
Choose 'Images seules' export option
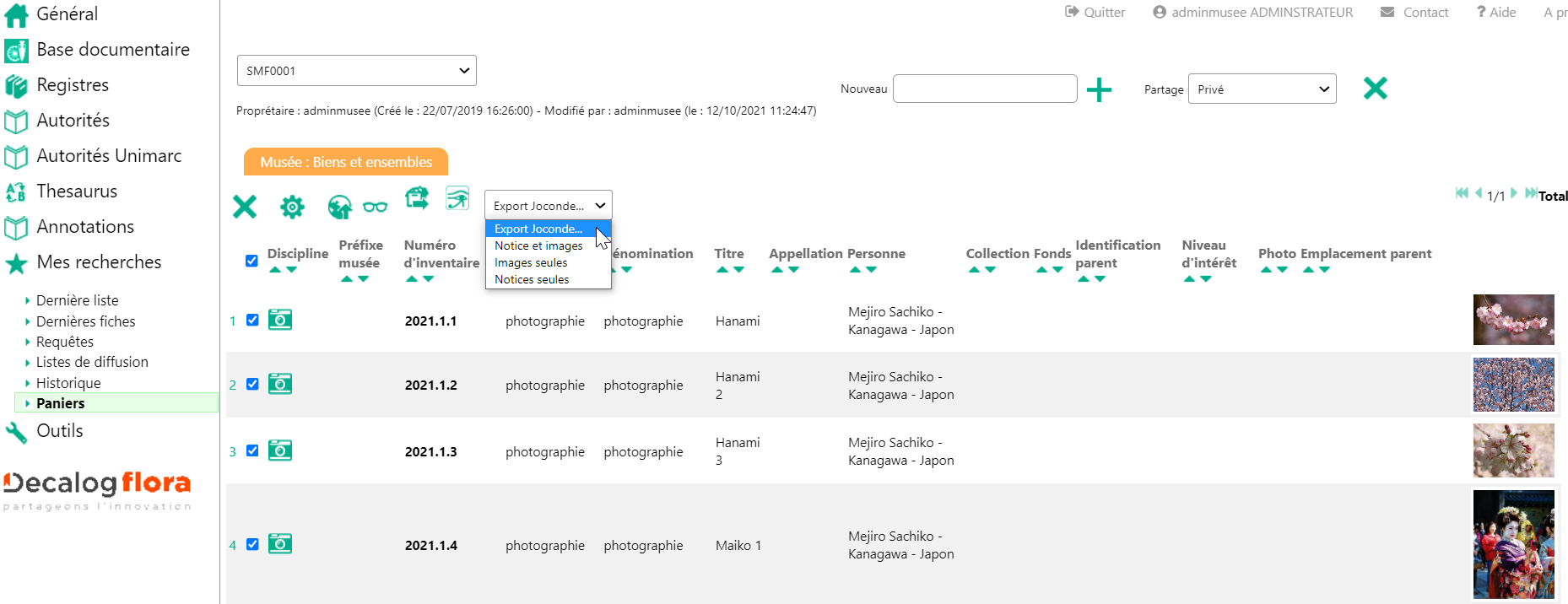tap(531, 262)
